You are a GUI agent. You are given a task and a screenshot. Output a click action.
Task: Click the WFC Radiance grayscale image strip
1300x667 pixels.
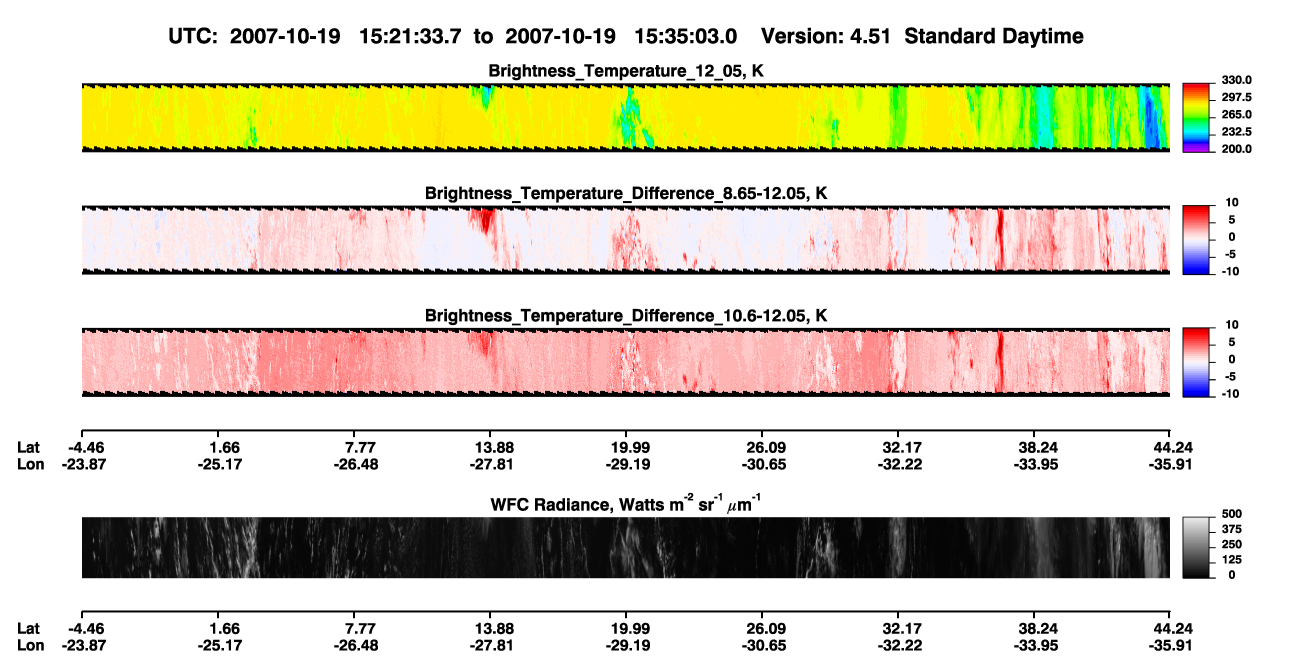pos(626,547)
